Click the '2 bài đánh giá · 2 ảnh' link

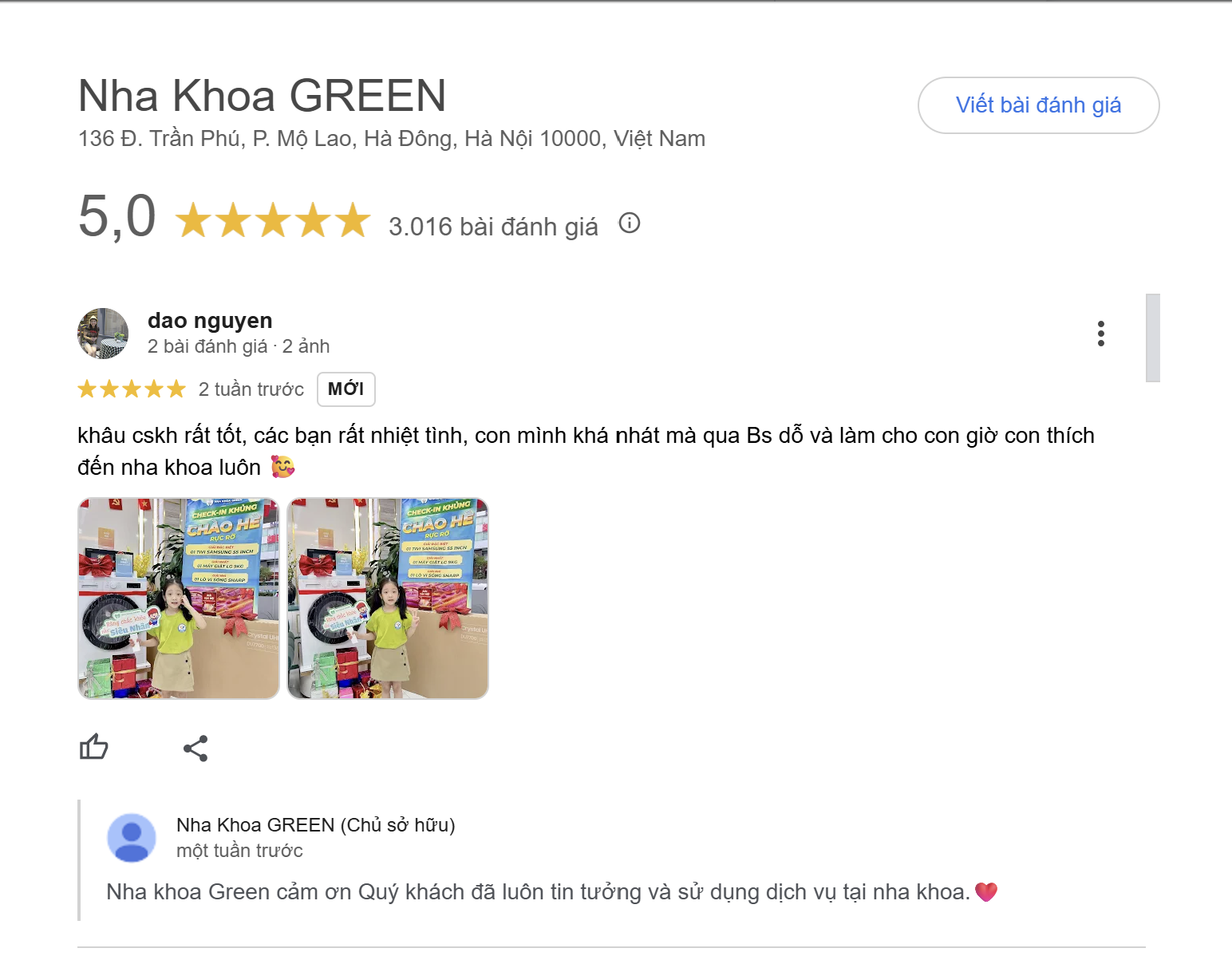(x=239, y=346)
